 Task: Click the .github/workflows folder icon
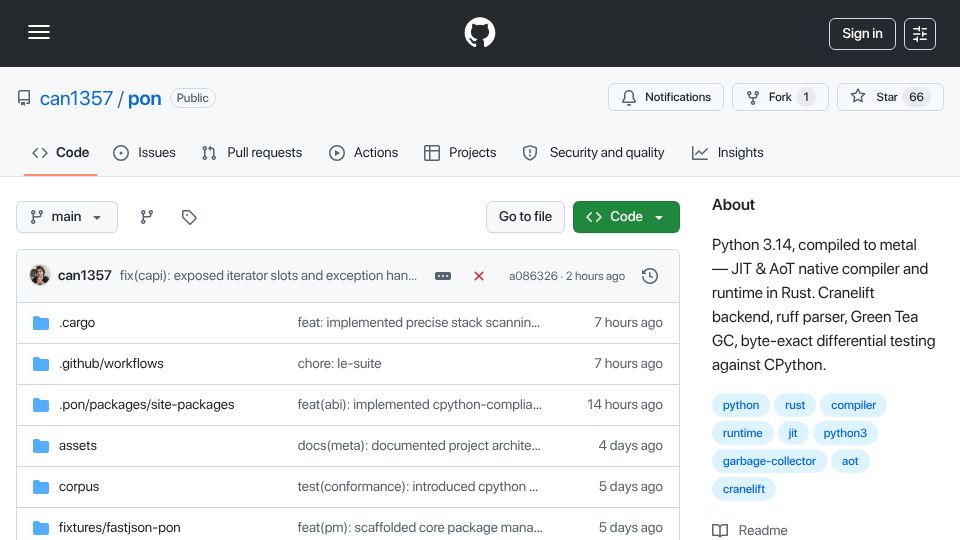click(41, 364)
